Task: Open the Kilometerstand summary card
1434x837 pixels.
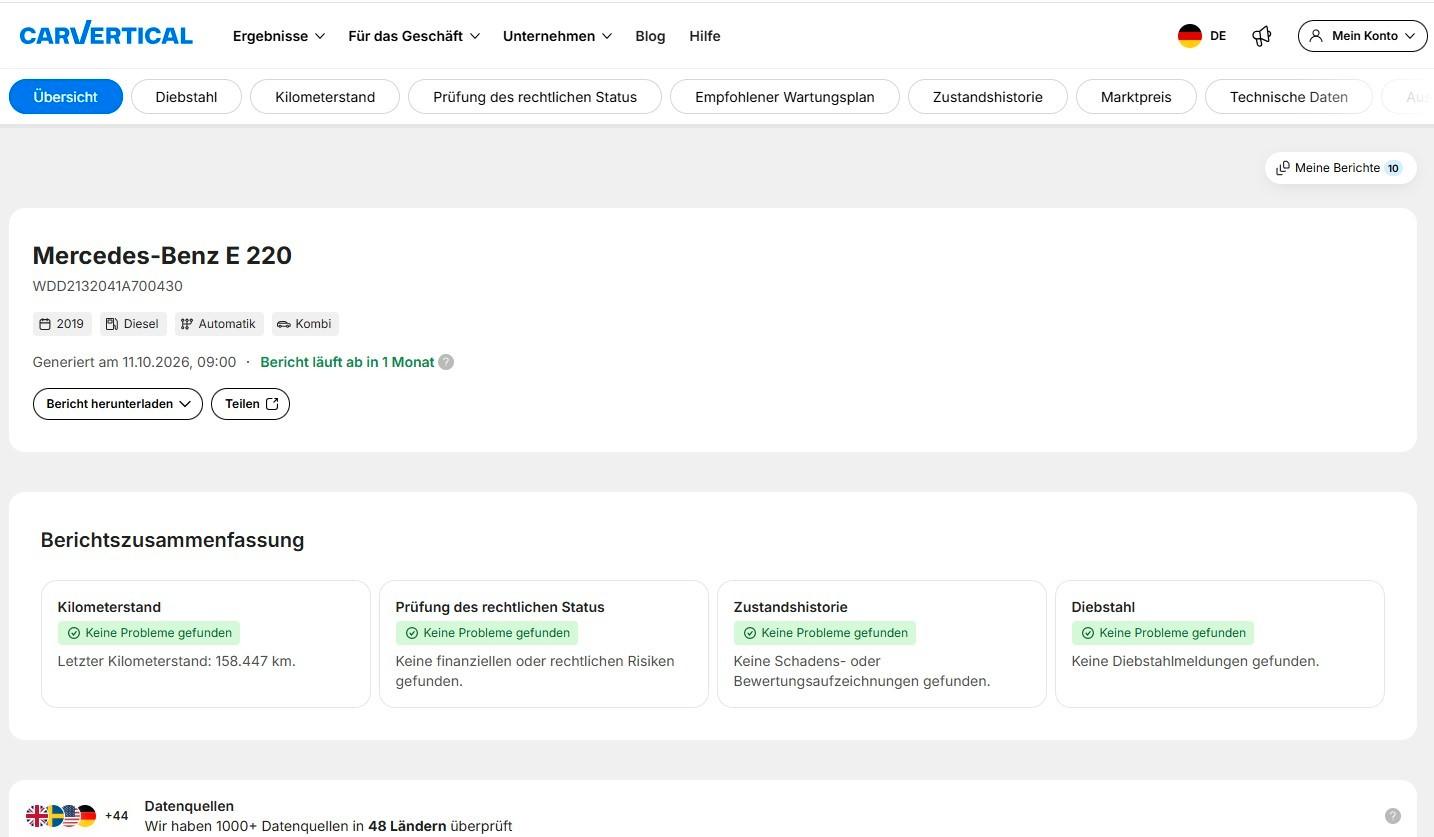Action: click(206, 644)
